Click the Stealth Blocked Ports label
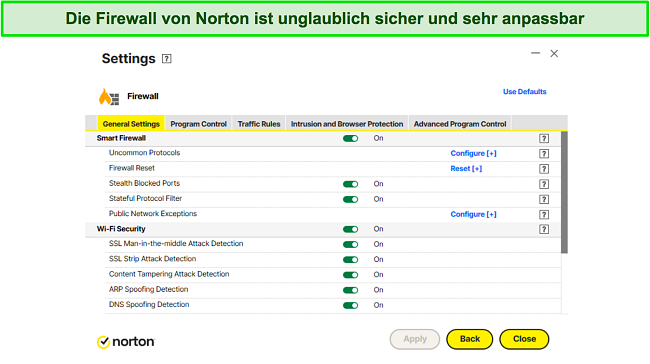 [x=144, y=183]
